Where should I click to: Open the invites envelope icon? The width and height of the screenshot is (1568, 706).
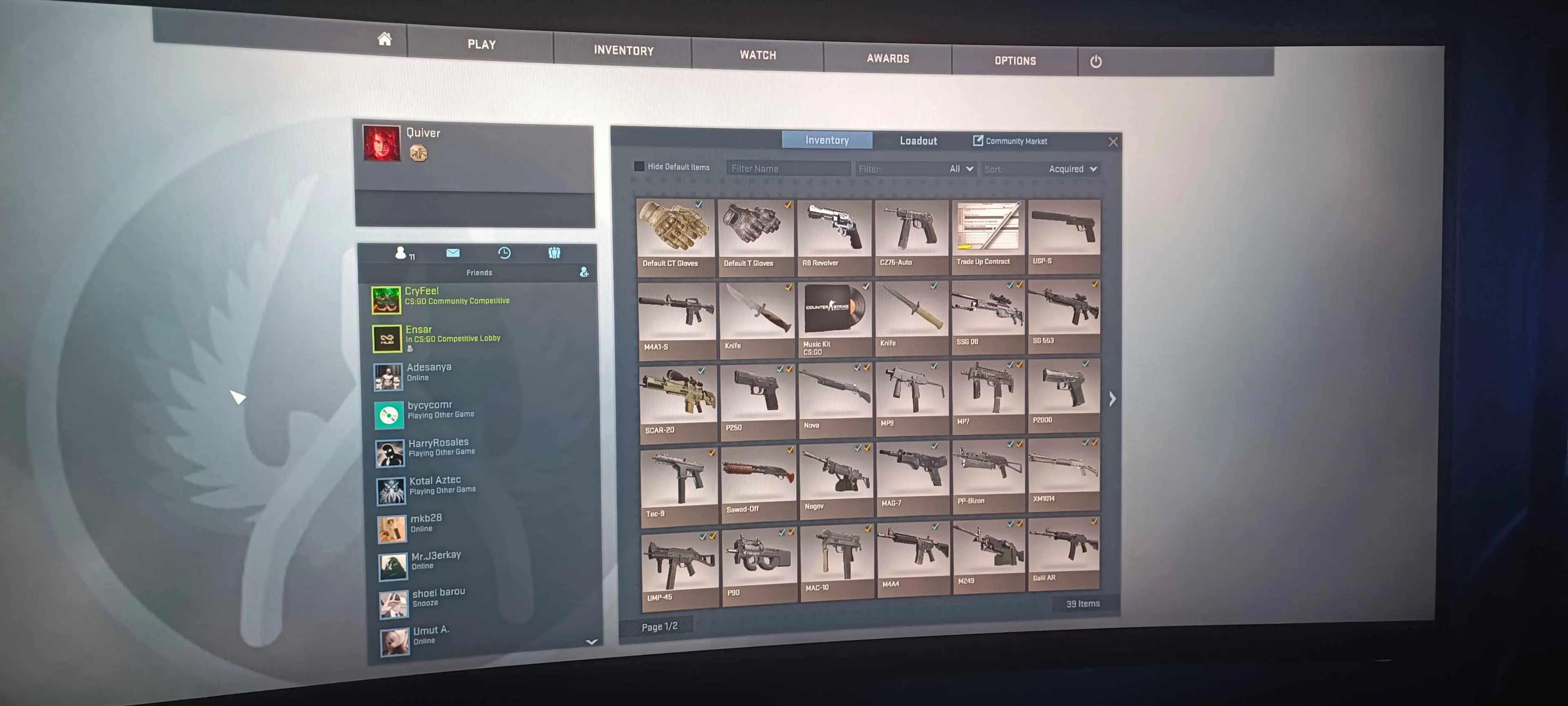453,252
